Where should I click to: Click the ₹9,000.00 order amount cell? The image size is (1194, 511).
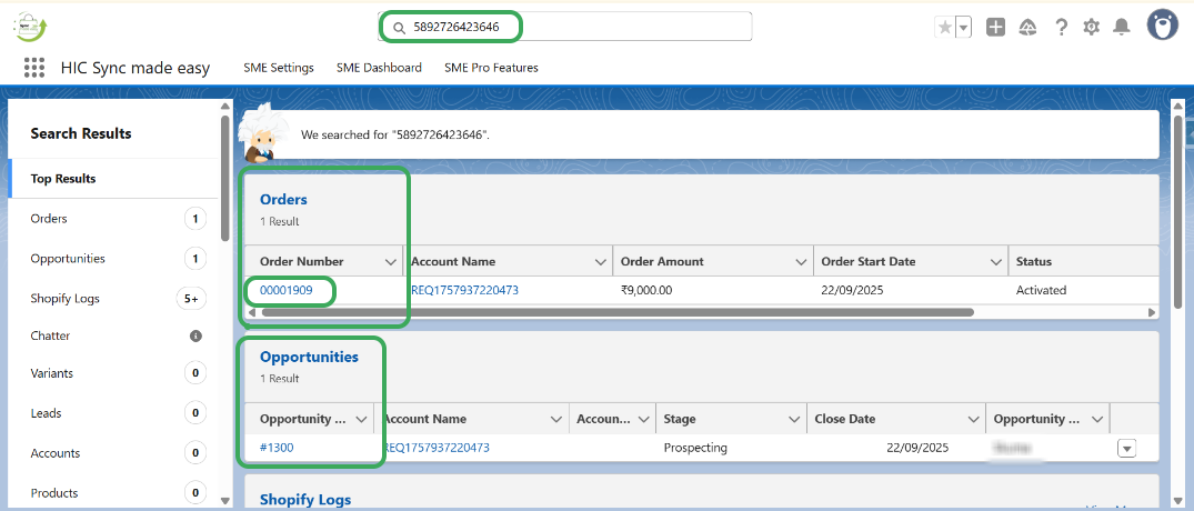[646, 290]
